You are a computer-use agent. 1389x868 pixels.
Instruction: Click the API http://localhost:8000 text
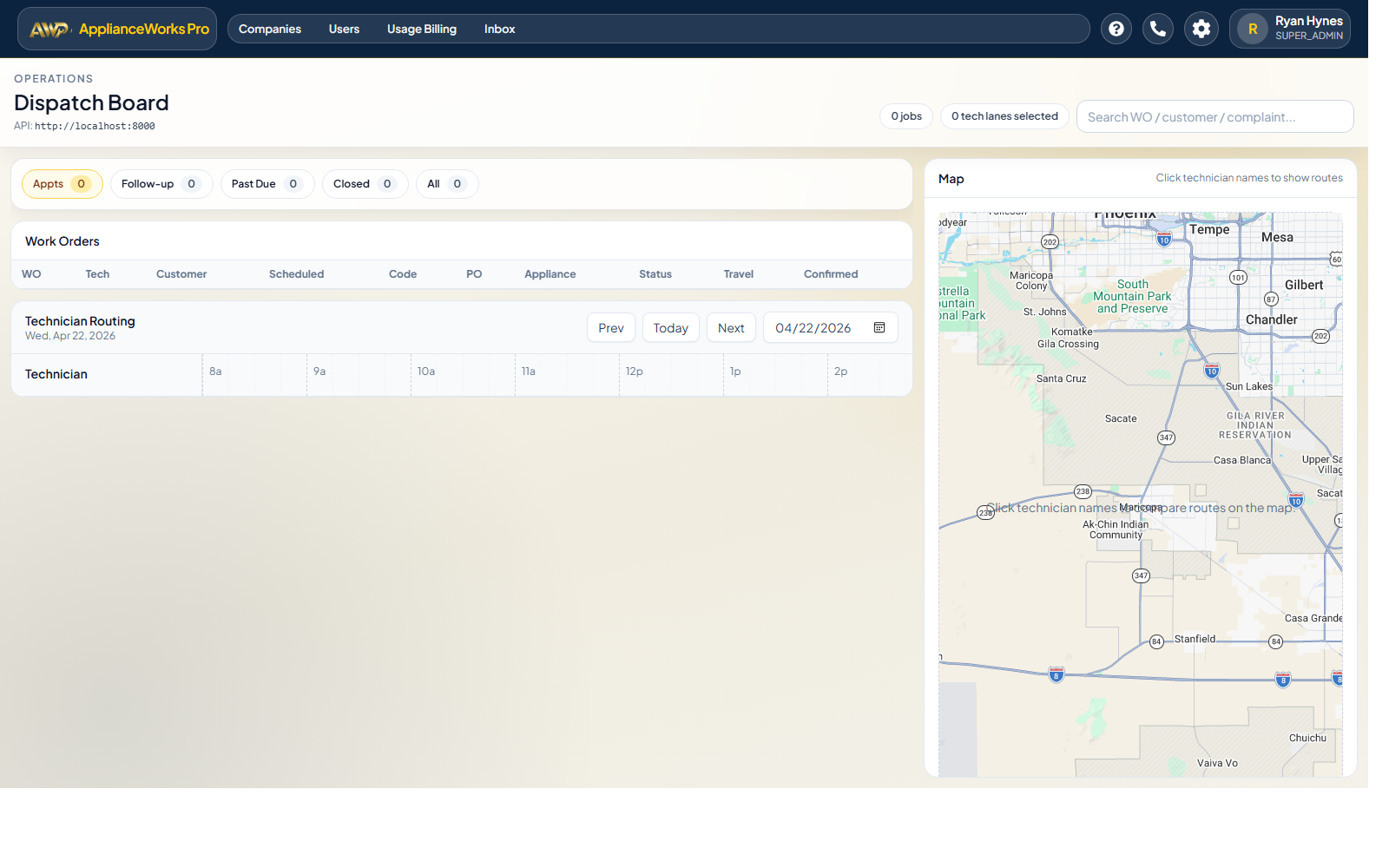click(x=84, y=126)
